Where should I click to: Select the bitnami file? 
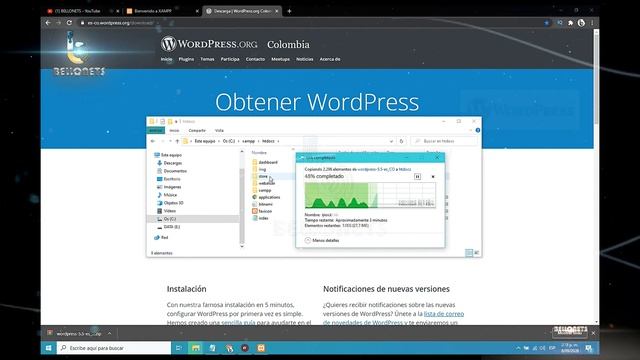(x=262, y=204)
